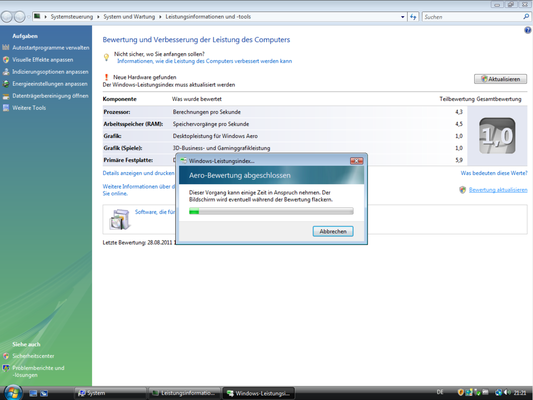Click the switch windows quick launch icon
This screenshot has width=533, height=400.
(44, 393)
